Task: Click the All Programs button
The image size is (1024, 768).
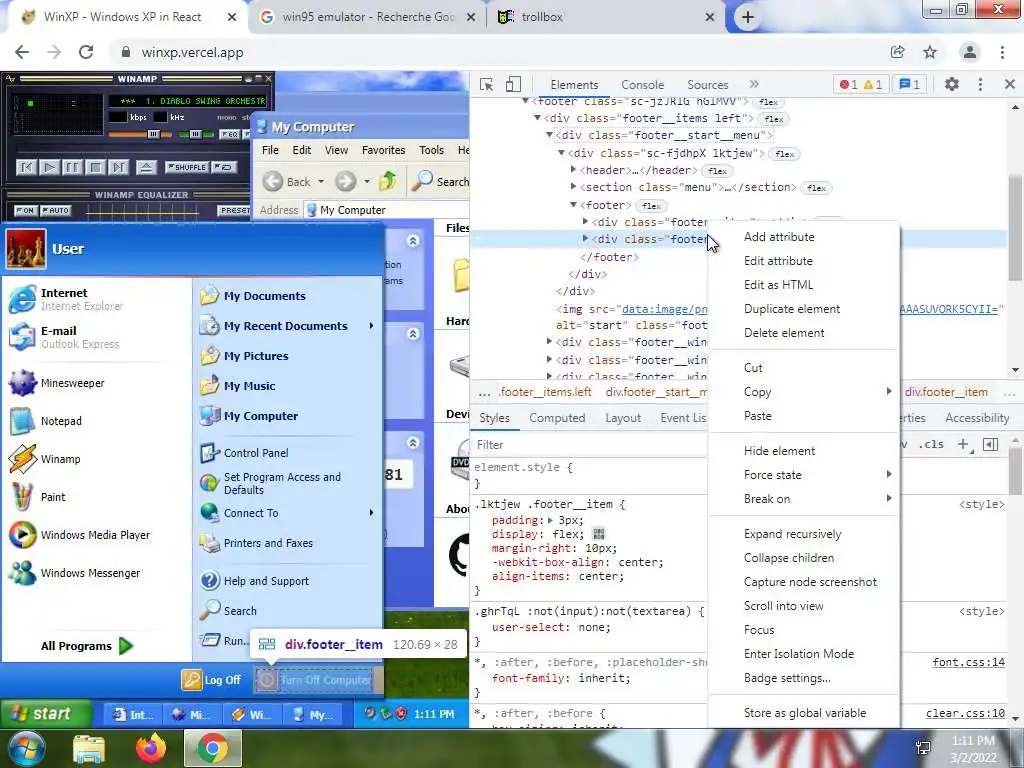Action: (x=87, y=646)
